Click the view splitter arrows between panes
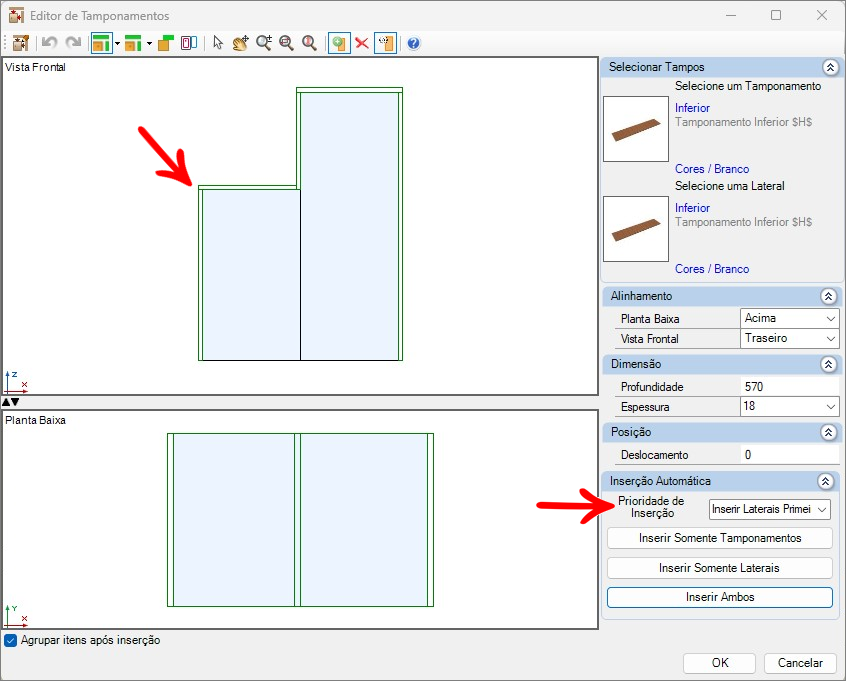Image resolution: width=846 pixels, height=681 pixels. pos(10,402)
